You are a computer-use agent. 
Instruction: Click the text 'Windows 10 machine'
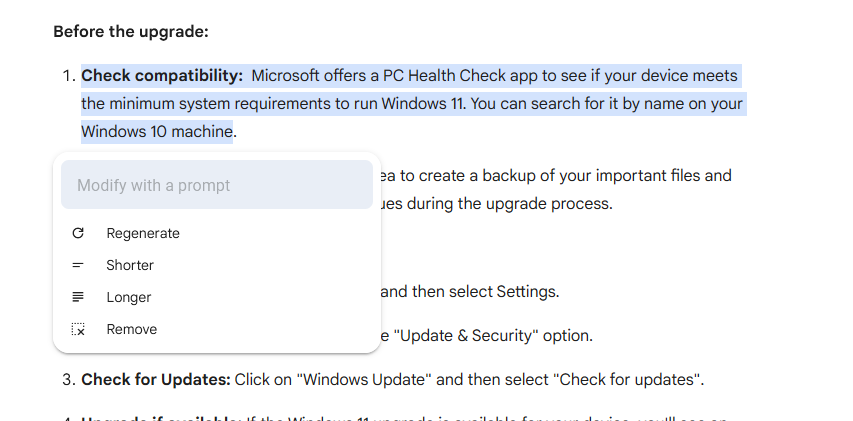tap(157, 132)
